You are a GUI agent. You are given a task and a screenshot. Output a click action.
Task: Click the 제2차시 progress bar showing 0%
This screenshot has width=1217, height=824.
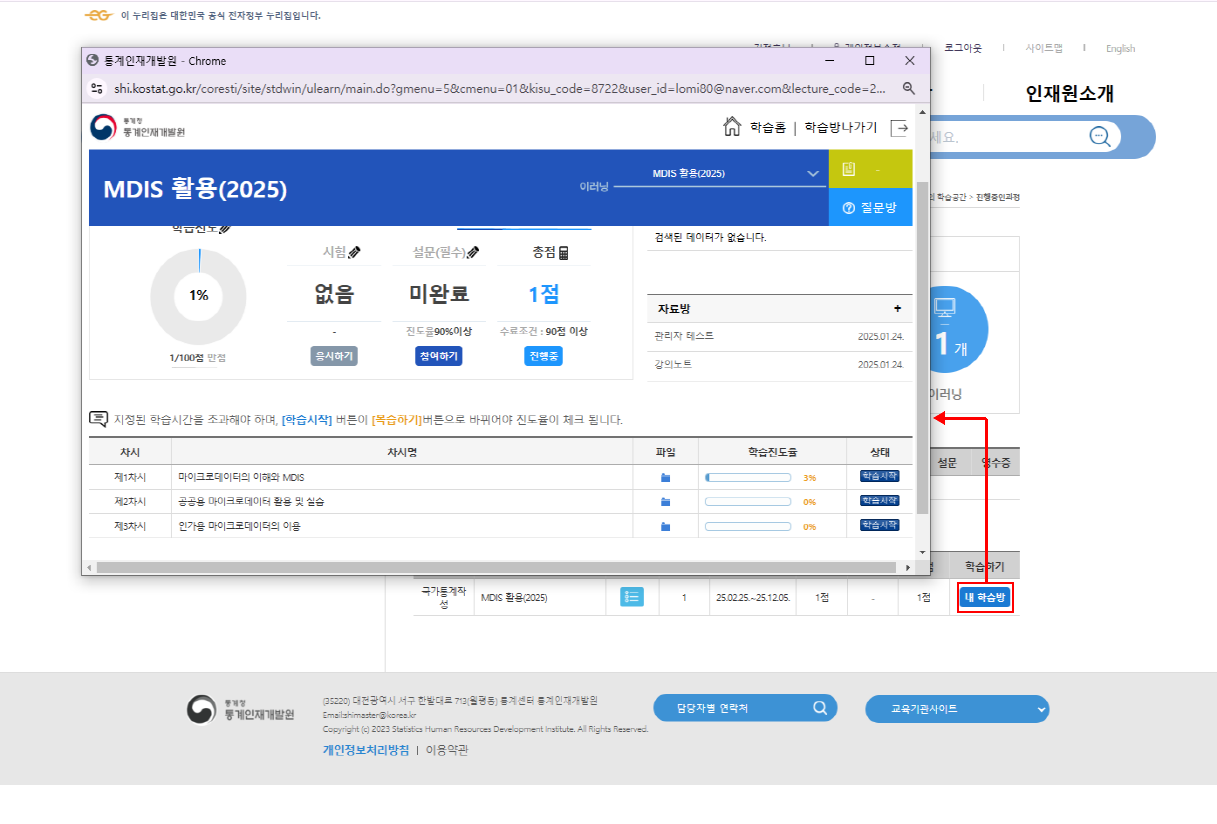pyautogui.click(x=748, y=502)
